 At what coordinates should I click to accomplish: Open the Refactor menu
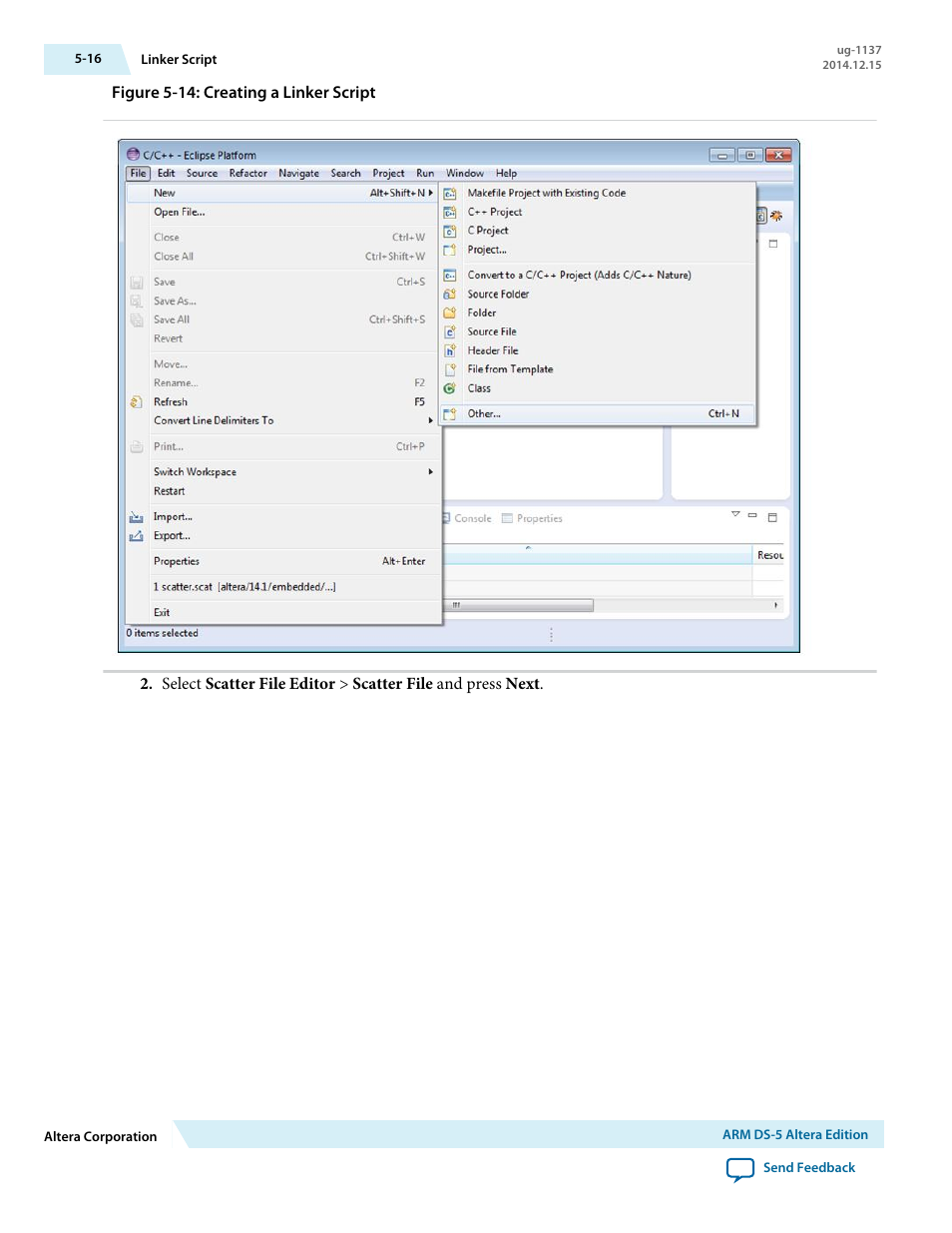pos(248,174)
